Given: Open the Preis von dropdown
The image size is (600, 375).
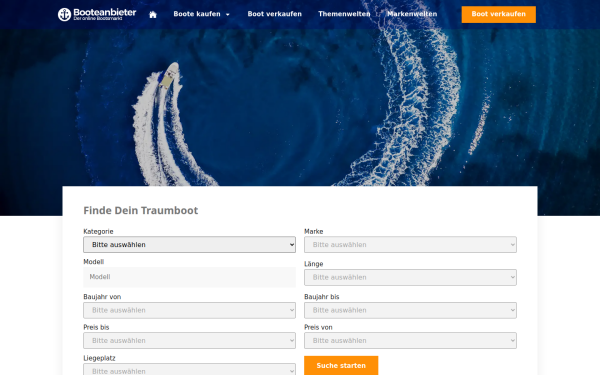Looking at the screenshot, I should tap(410, 341).
